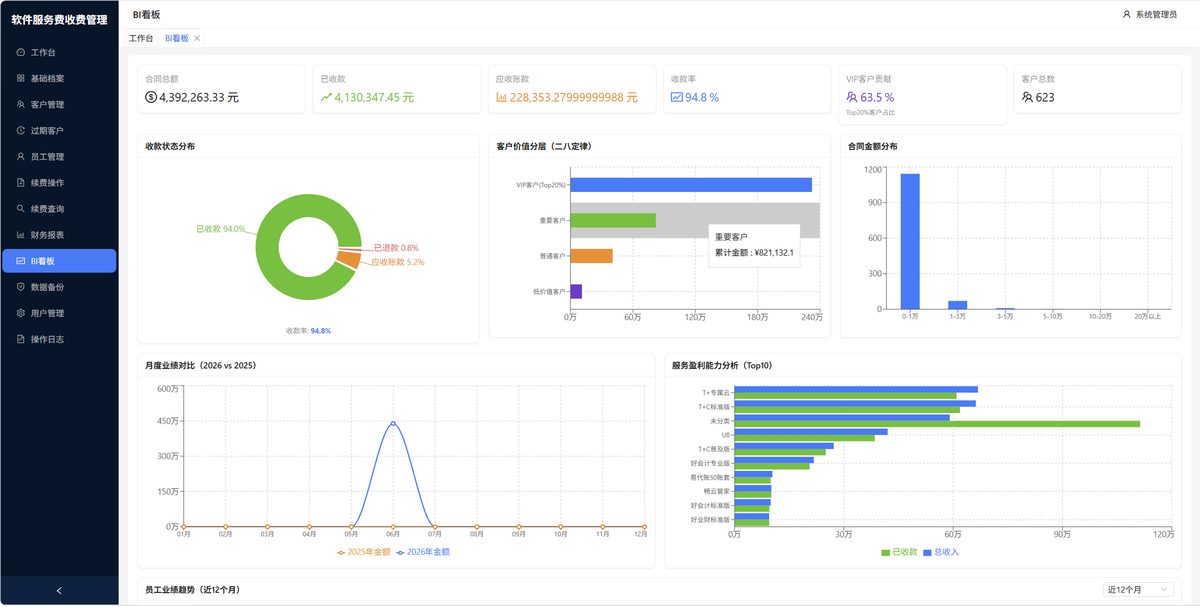
Task: Toggle the 2026年金额 legend series
Action: [x=424, y=552]
